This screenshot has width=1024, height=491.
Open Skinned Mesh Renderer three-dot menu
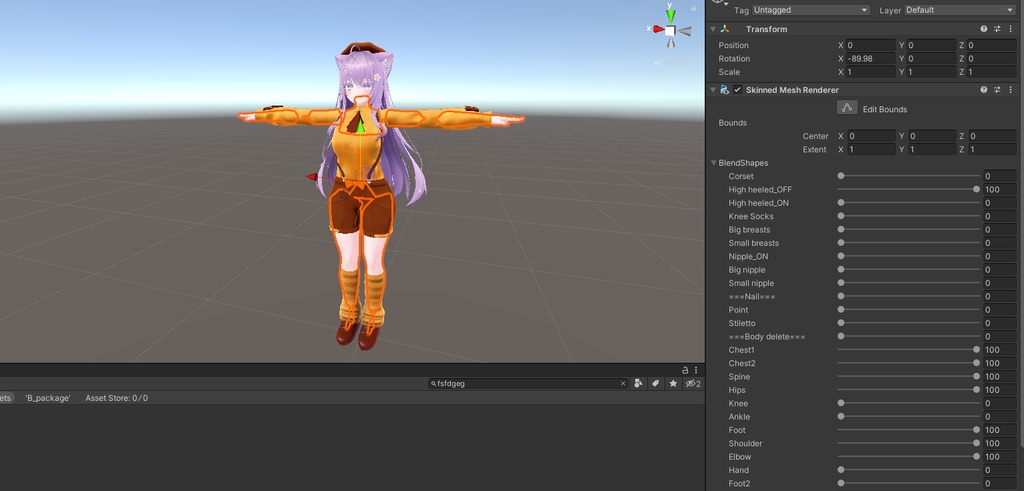pyautogui.click(x=1010, y=90)
